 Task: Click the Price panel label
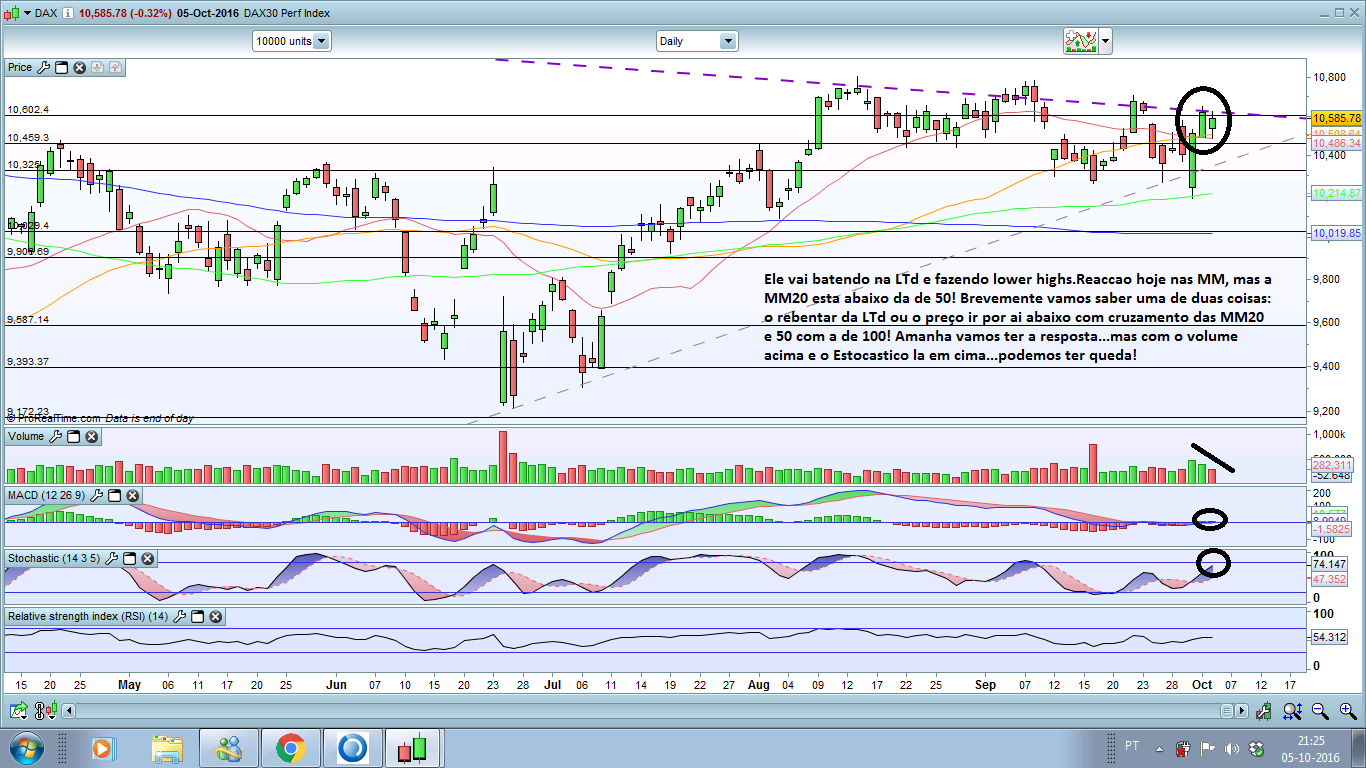click(x=20, y=68)
